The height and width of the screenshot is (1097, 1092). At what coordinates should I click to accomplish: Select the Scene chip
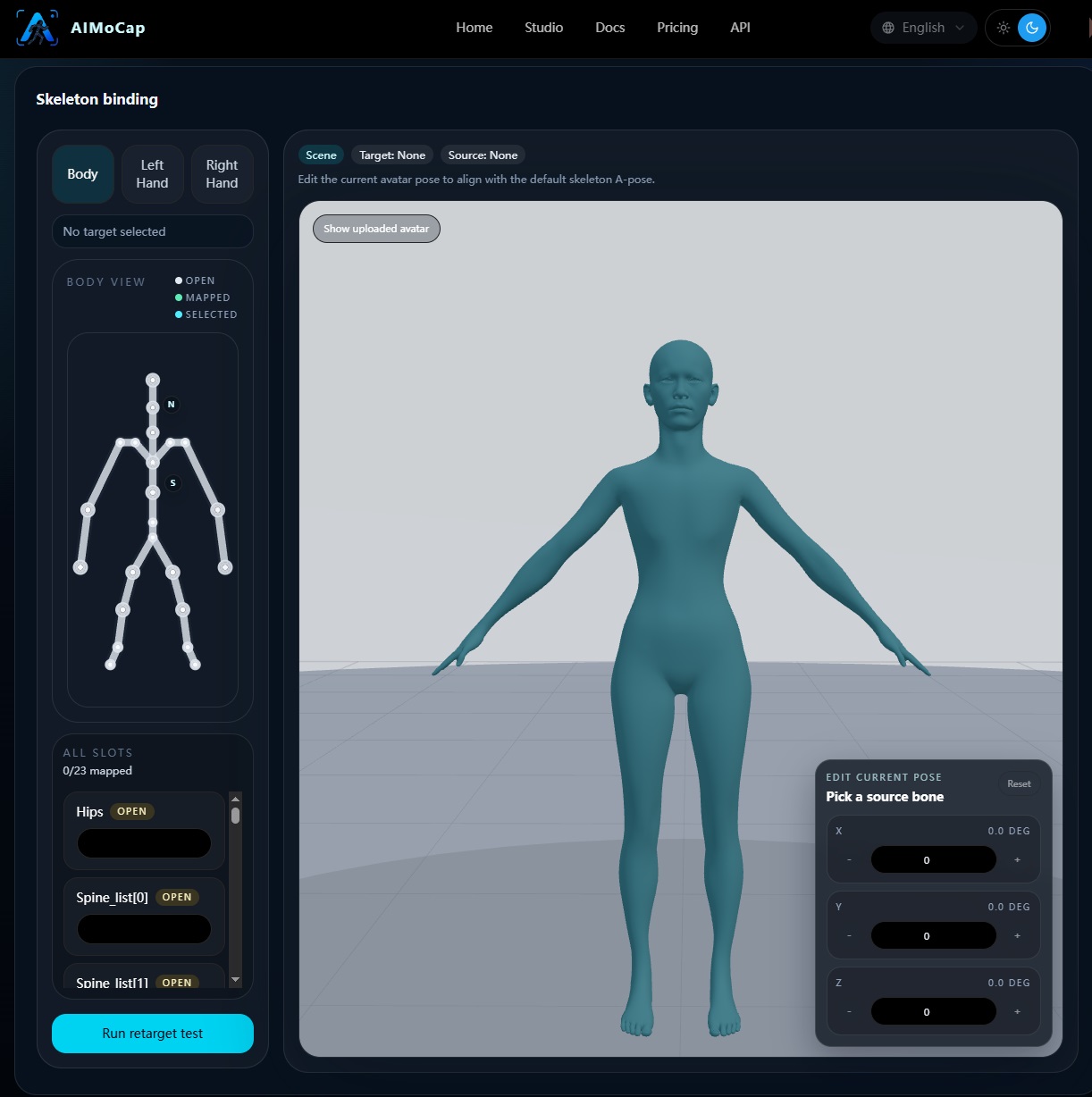(321, 155)
